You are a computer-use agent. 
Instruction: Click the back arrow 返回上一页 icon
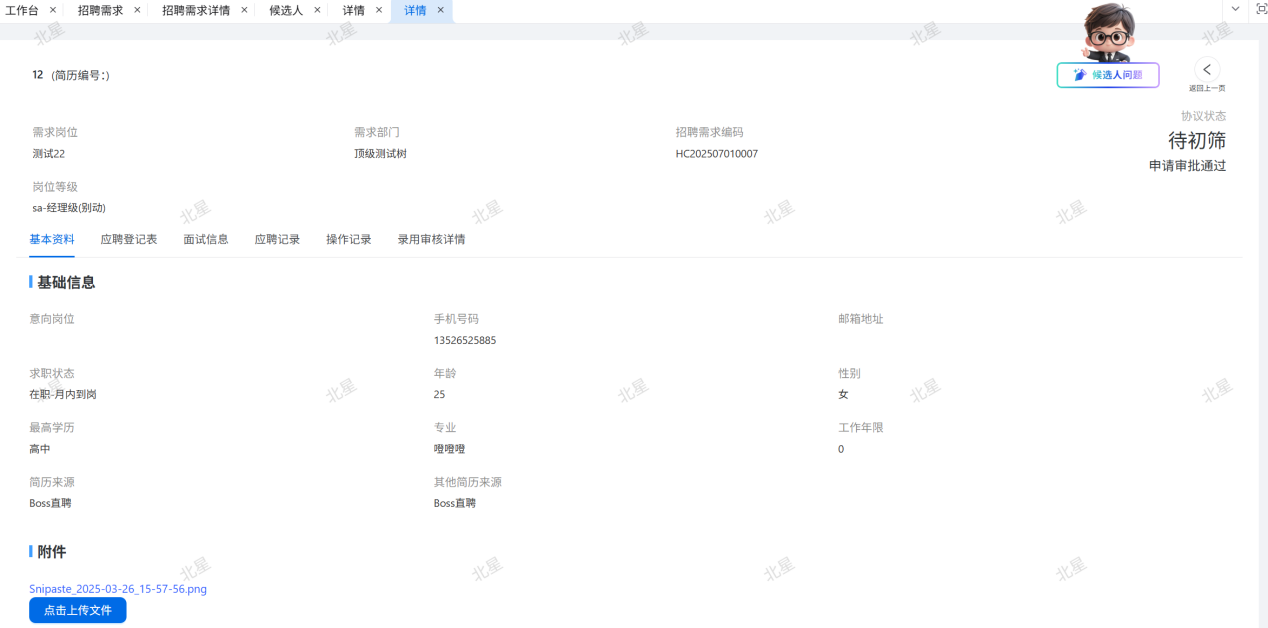[x=1207, y=69]
